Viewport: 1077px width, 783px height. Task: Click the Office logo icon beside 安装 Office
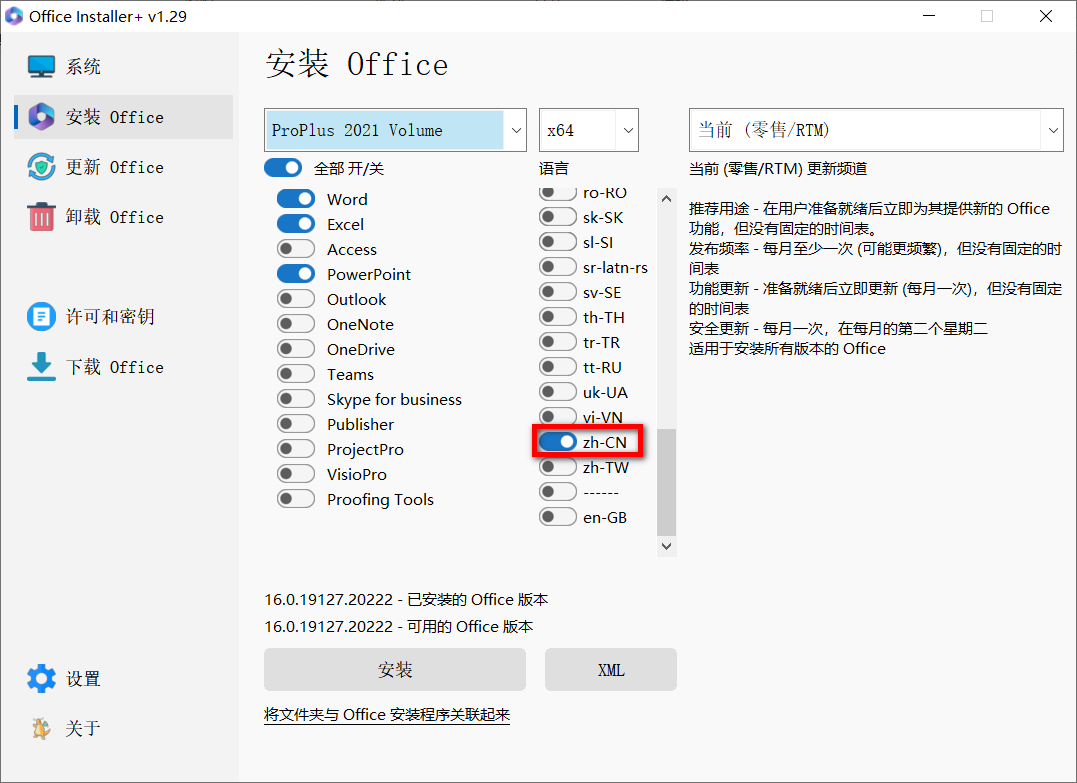coord(41,117)
